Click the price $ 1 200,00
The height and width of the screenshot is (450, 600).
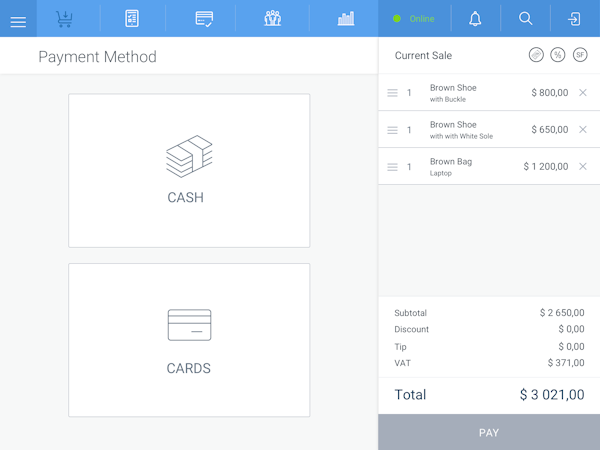(546, 166)
